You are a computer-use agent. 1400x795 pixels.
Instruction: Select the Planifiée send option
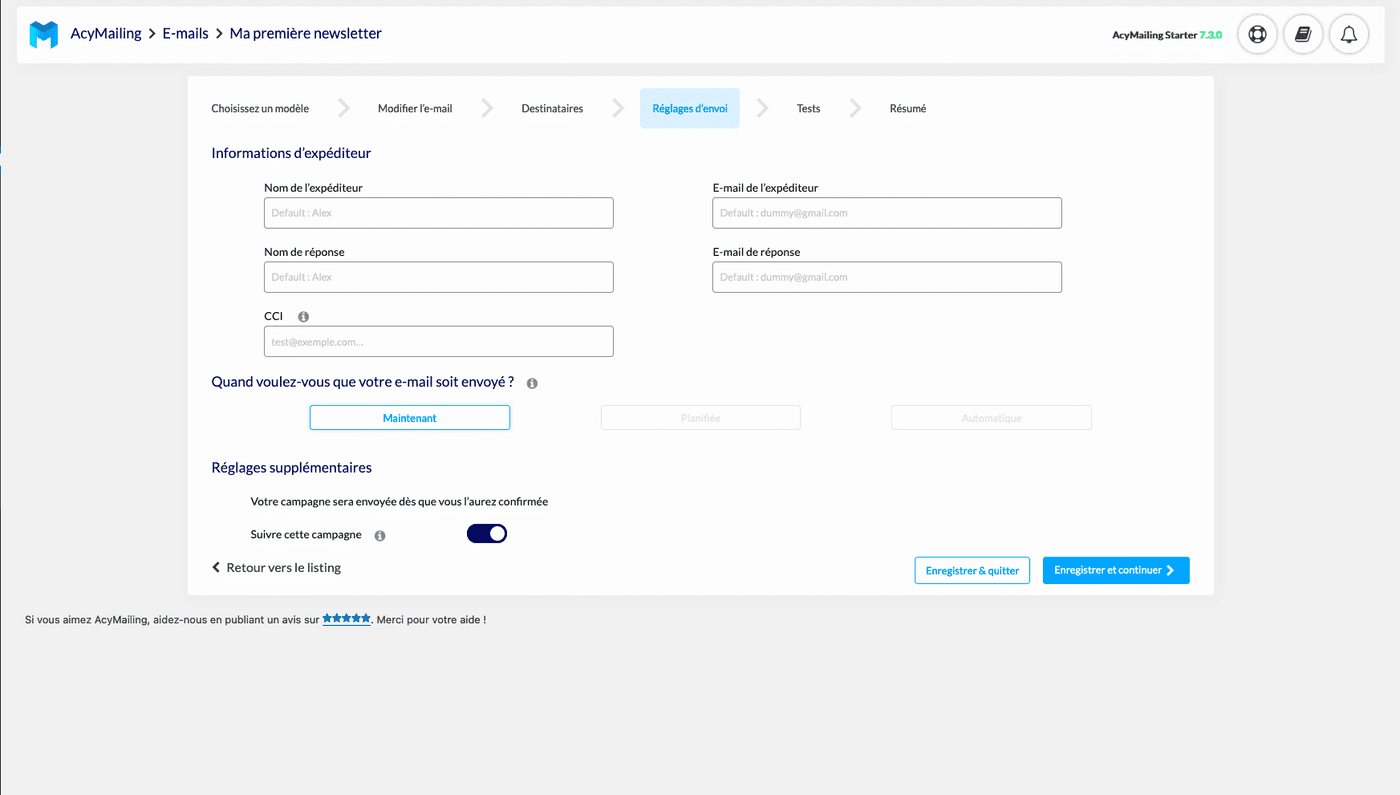point(700,417)
